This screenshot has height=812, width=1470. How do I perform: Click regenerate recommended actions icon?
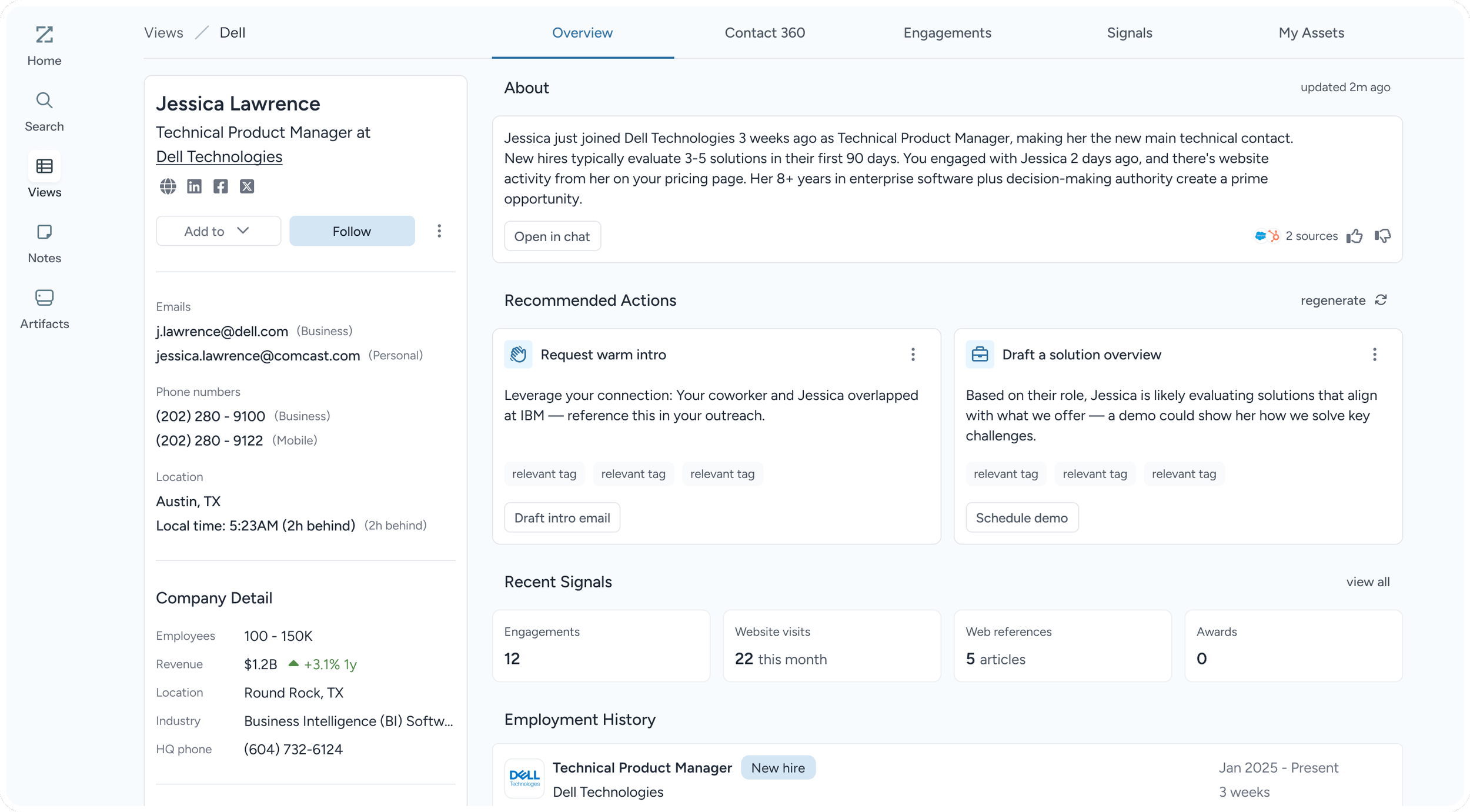point(1381,300)
